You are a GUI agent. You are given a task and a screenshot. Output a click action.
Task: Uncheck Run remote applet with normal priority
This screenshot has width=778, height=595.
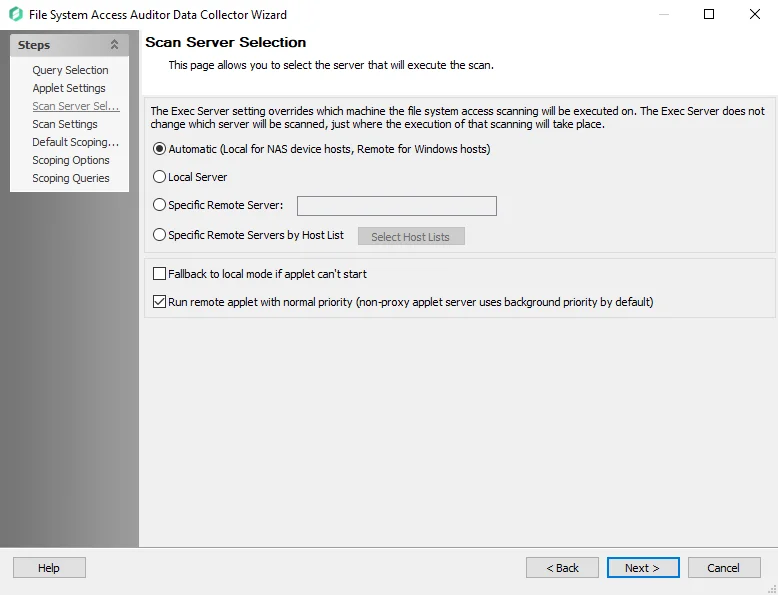[159, 302]
